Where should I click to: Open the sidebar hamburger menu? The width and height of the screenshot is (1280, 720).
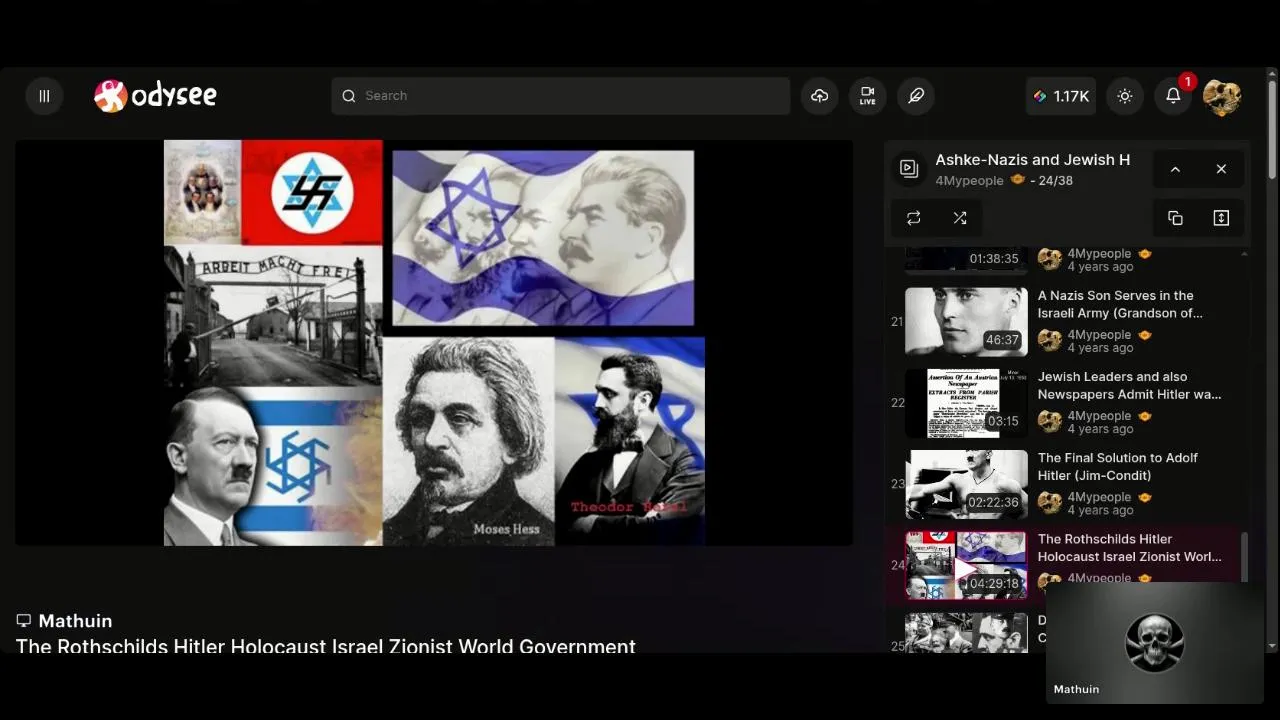44,96
